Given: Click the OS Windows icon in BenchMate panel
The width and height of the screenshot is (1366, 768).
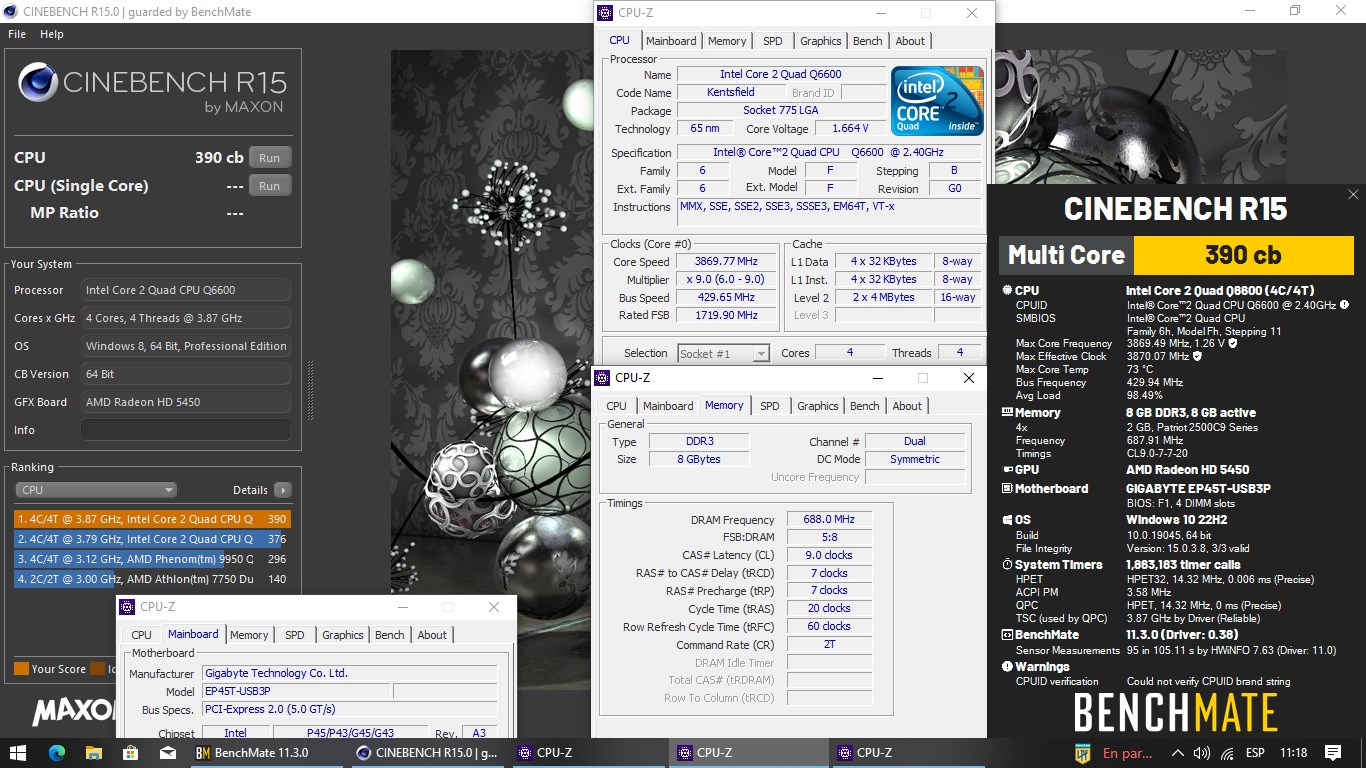Looking at the screenshot, I should point(1007,520).
